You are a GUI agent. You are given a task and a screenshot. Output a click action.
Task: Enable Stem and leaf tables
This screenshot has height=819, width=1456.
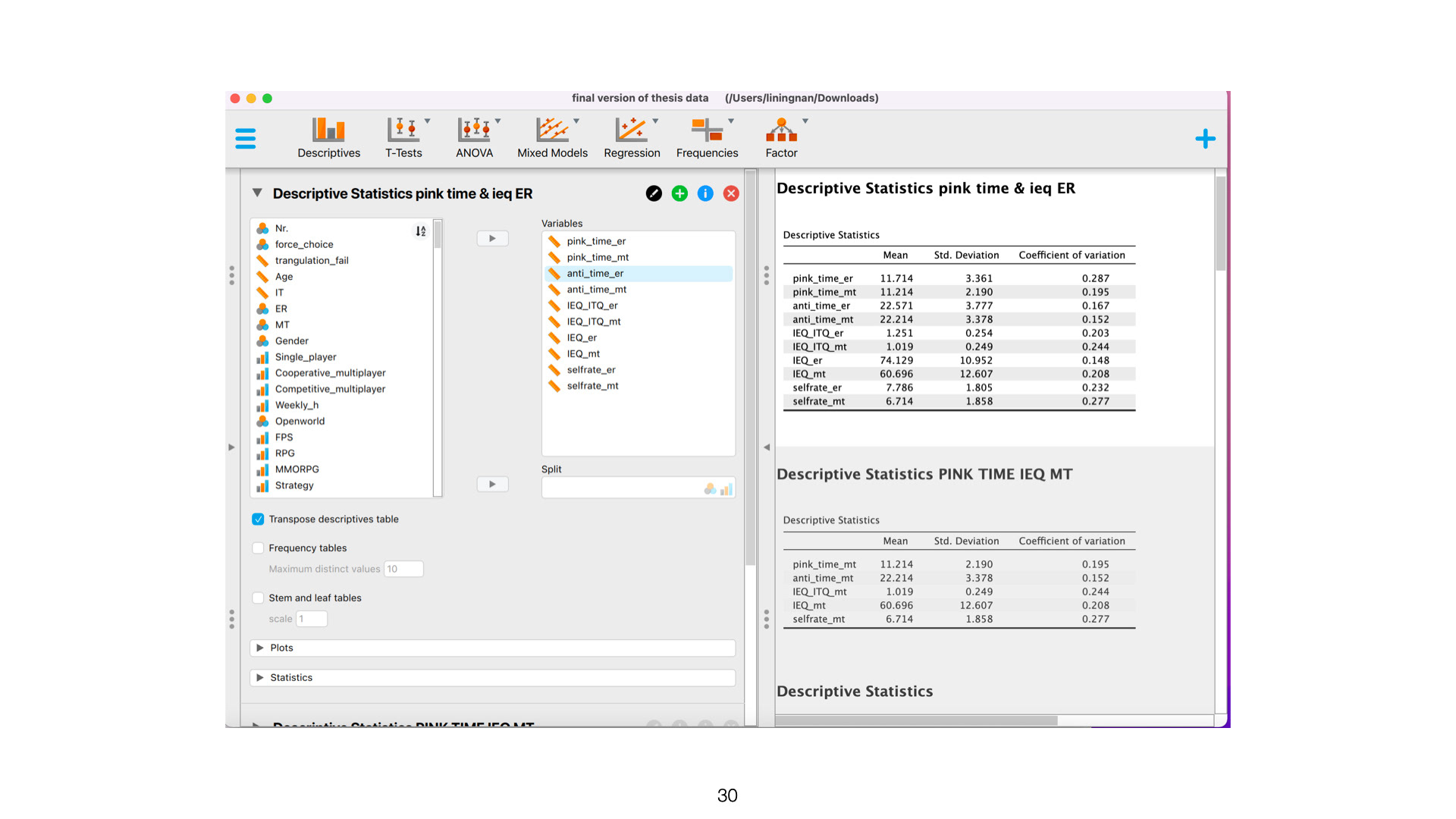(x=258, y=598)
